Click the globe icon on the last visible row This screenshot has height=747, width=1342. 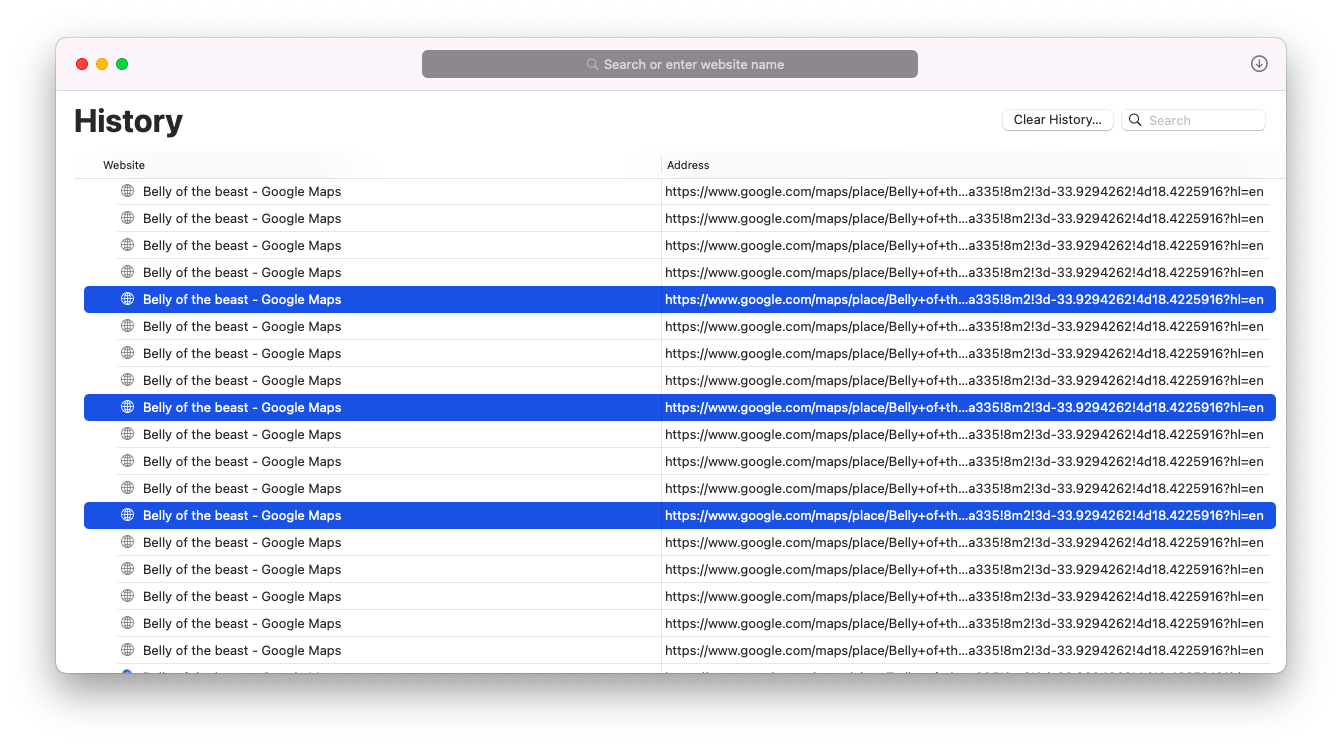pyautogui.click(x=127, y=650)
